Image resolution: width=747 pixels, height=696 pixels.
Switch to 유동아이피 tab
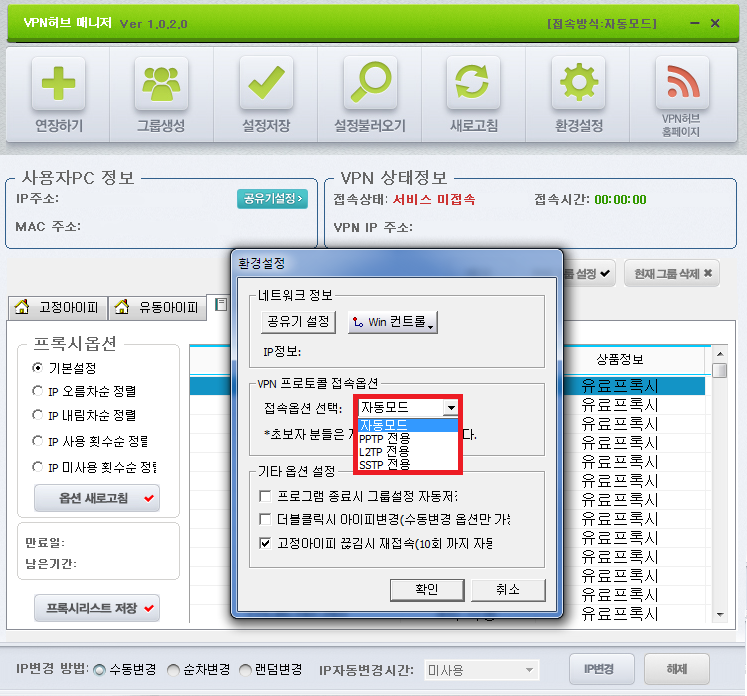pos(157,307)
